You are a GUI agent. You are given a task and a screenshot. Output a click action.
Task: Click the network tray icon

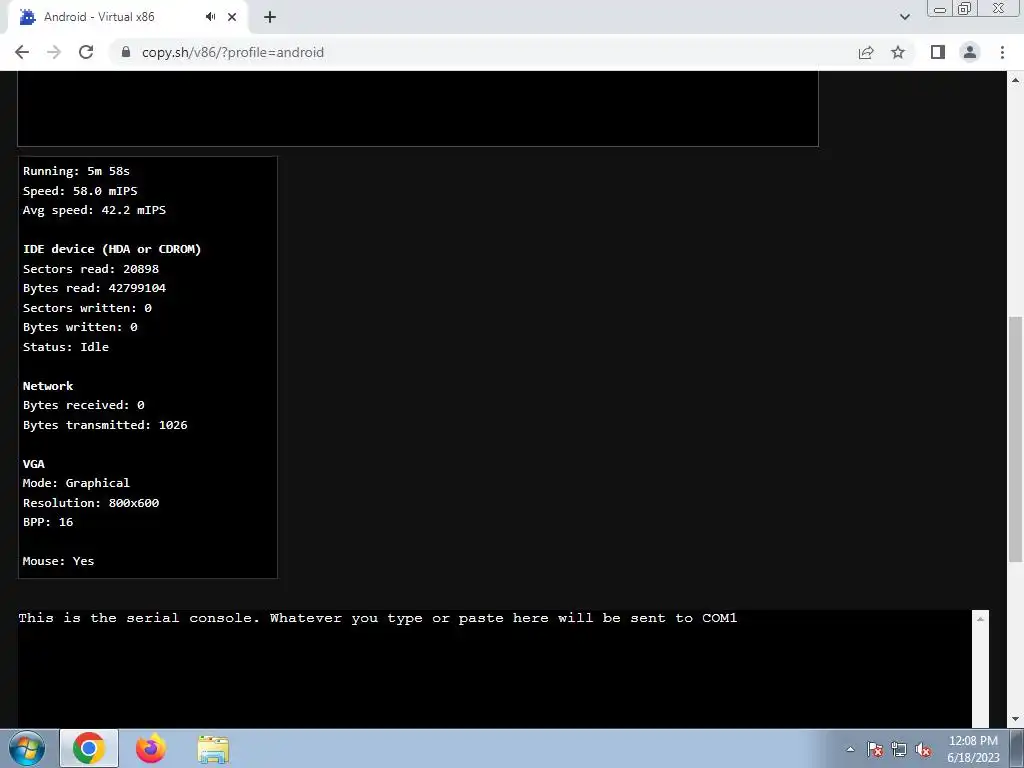[899, 750]
